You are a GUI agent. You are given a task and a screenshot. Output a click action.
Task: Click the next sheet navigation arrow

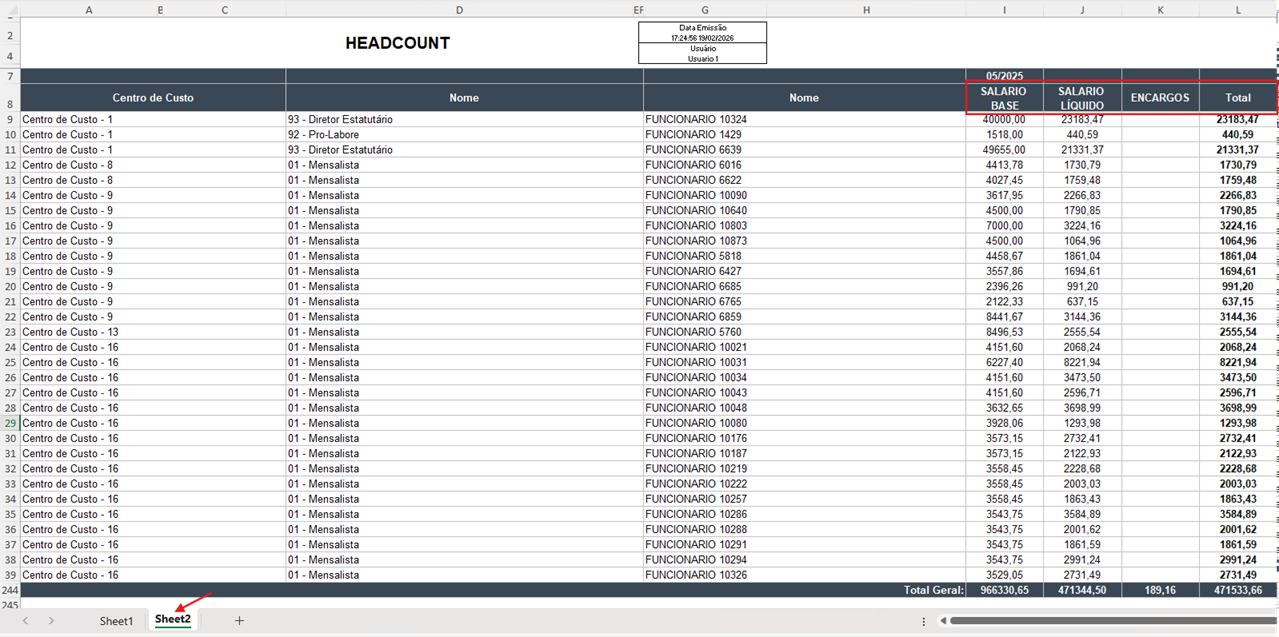point(52,621)
